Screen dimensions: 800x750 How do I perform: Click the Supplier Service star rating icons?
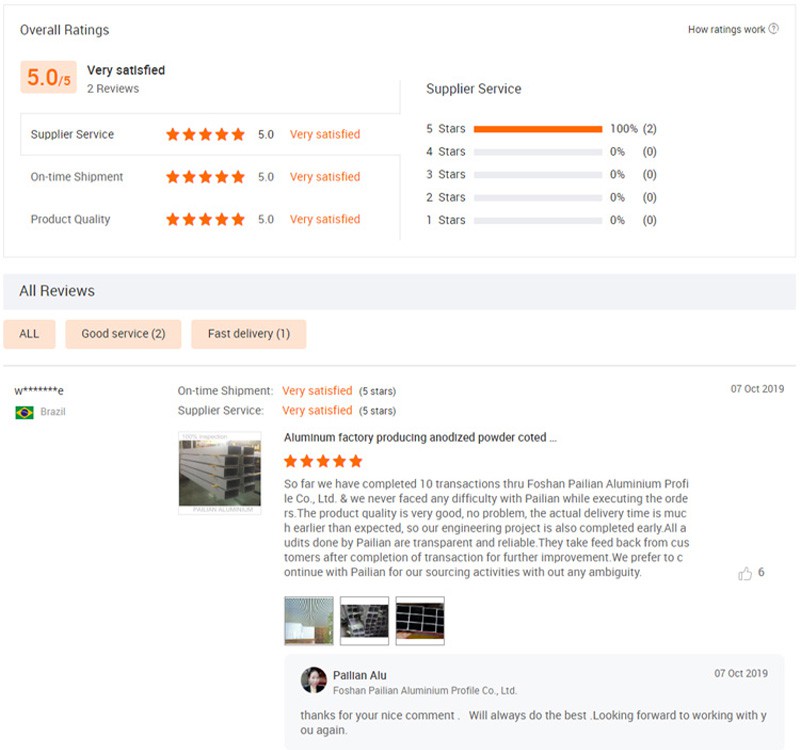coord(205,134)
